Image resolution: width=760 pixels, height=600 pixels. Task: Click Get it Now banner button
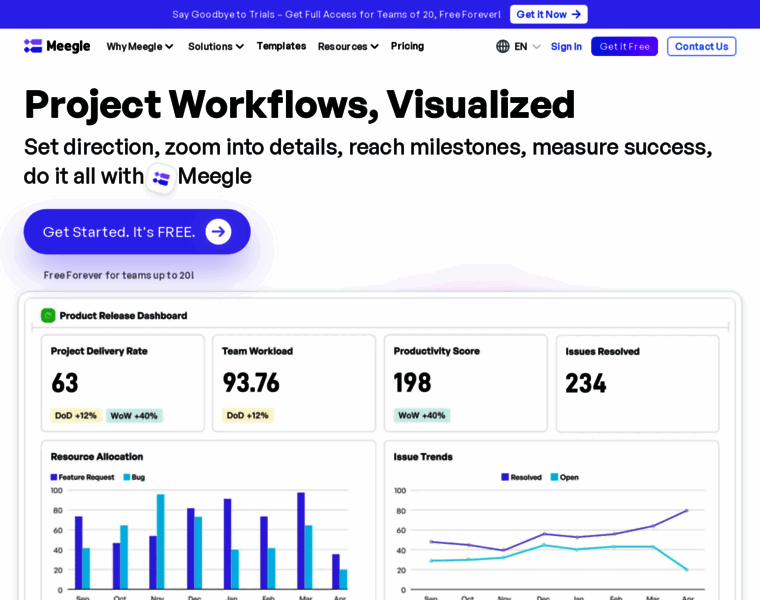coord(549,15)
